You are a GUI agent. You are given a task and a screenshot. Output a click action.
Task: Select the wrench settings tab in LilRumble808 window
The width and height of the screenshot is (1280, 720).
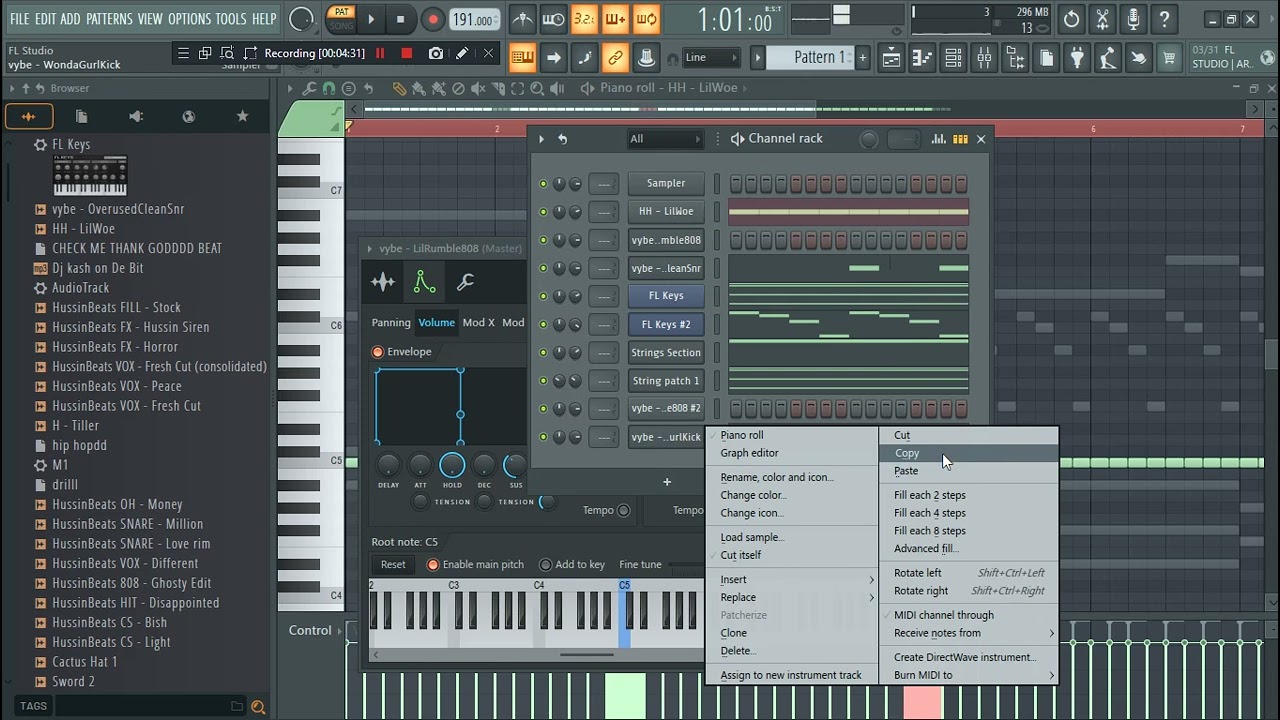465,283
